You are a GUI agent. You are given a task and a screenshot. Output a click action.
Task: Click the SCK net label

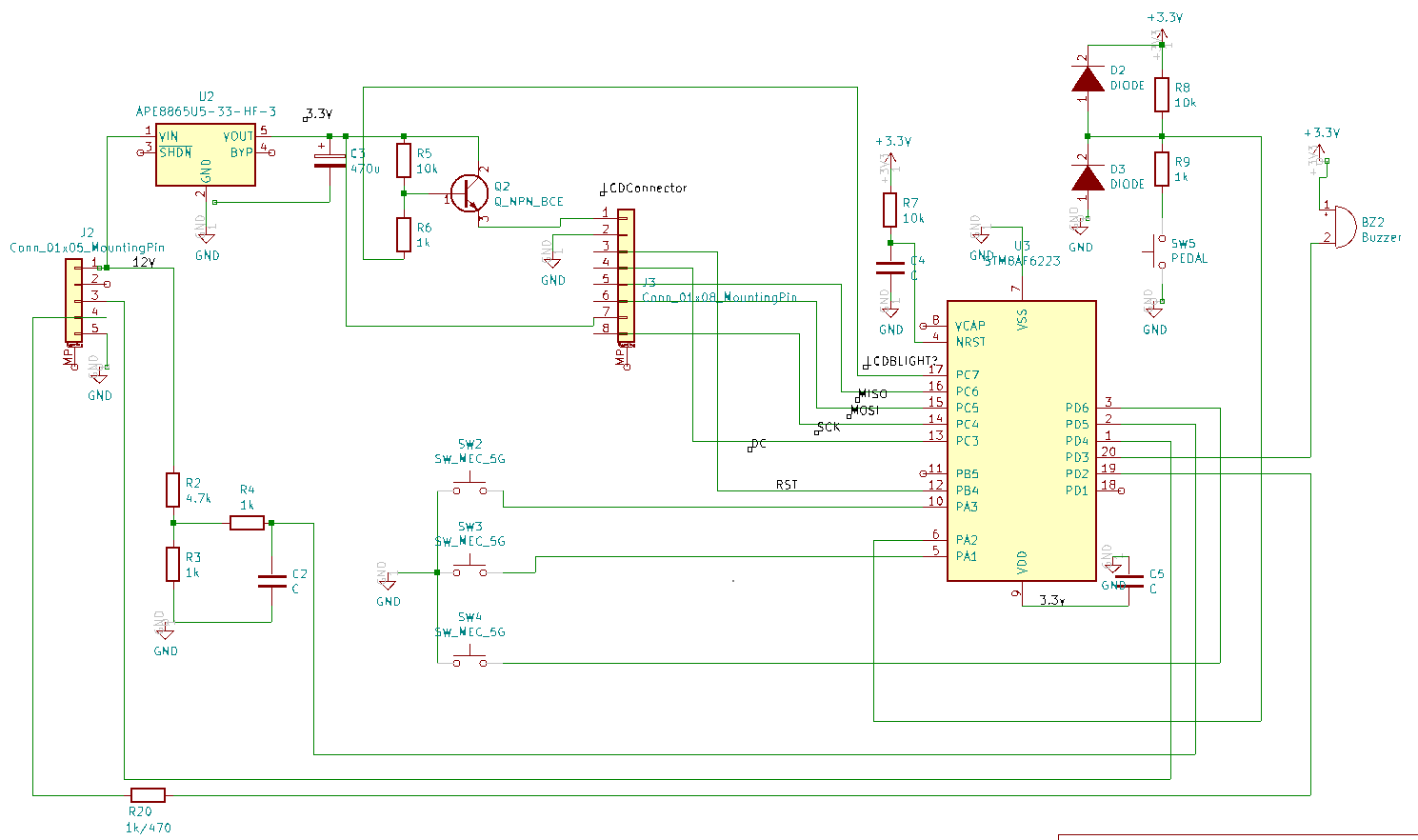coord(829,428)
